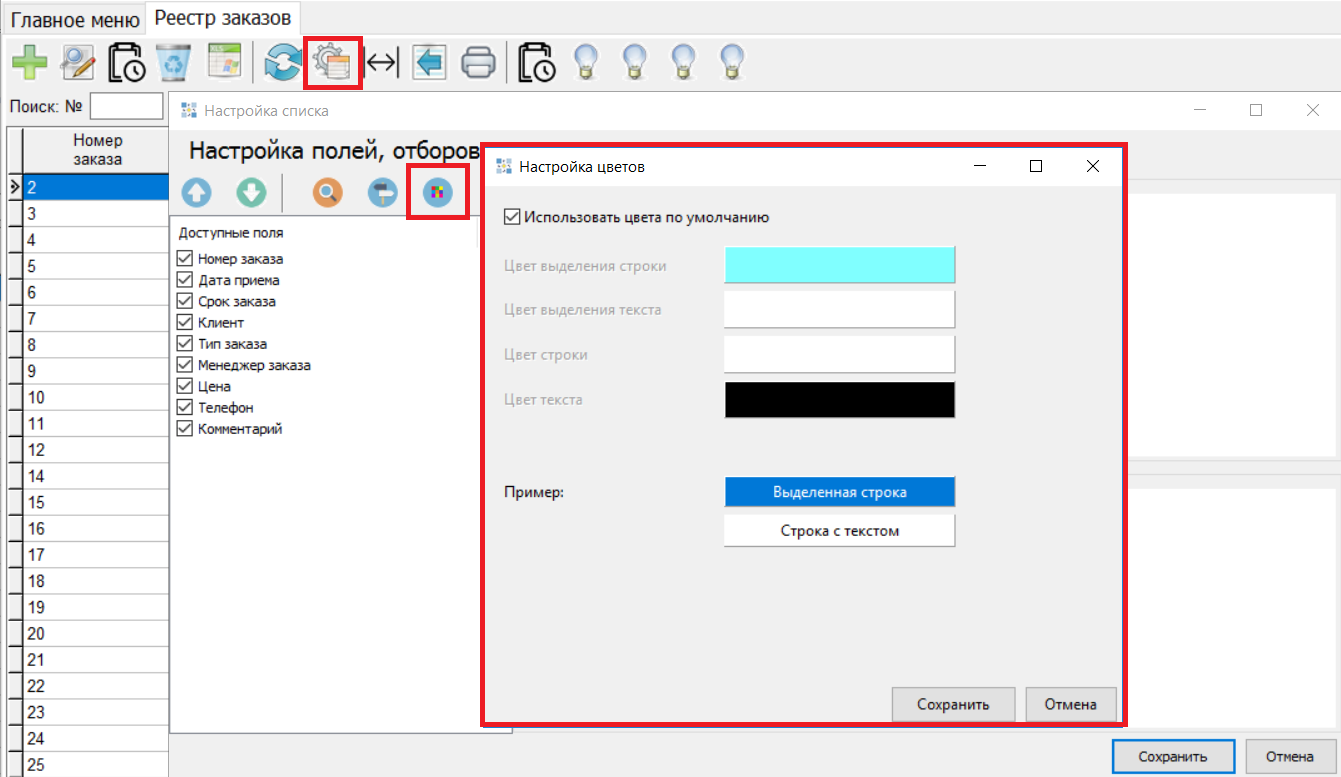Pick the cyan row highlight color swatch

point(839,265)
